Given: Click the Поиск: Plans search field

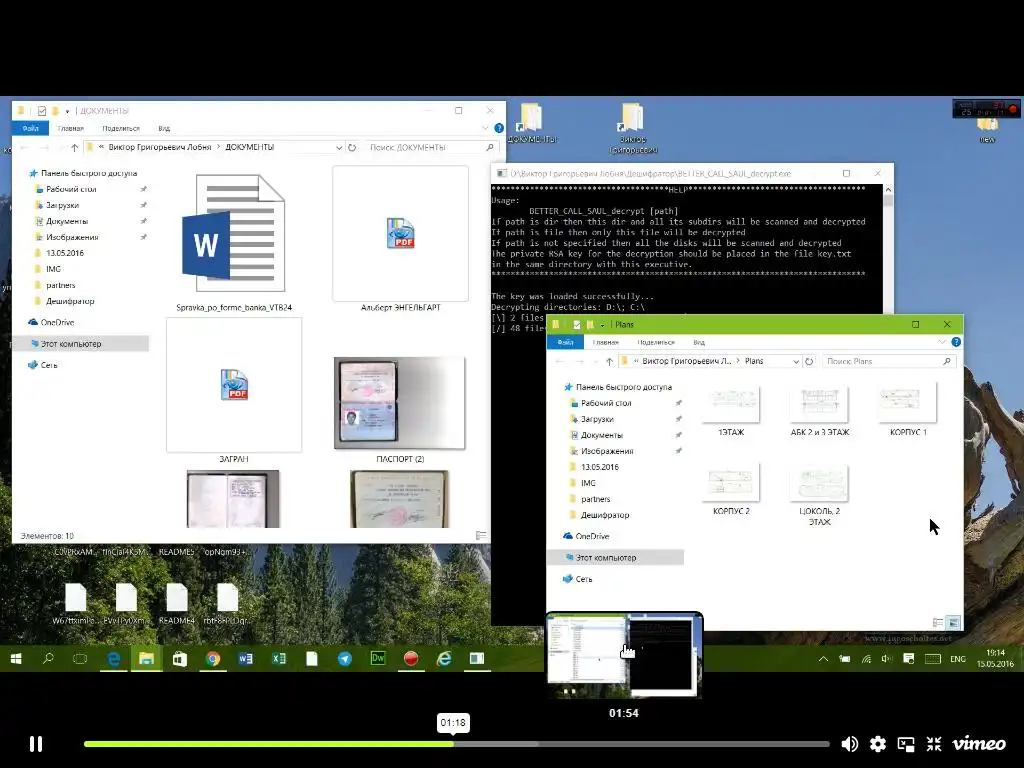Looking at the screenshot, I should coord(889,361).
